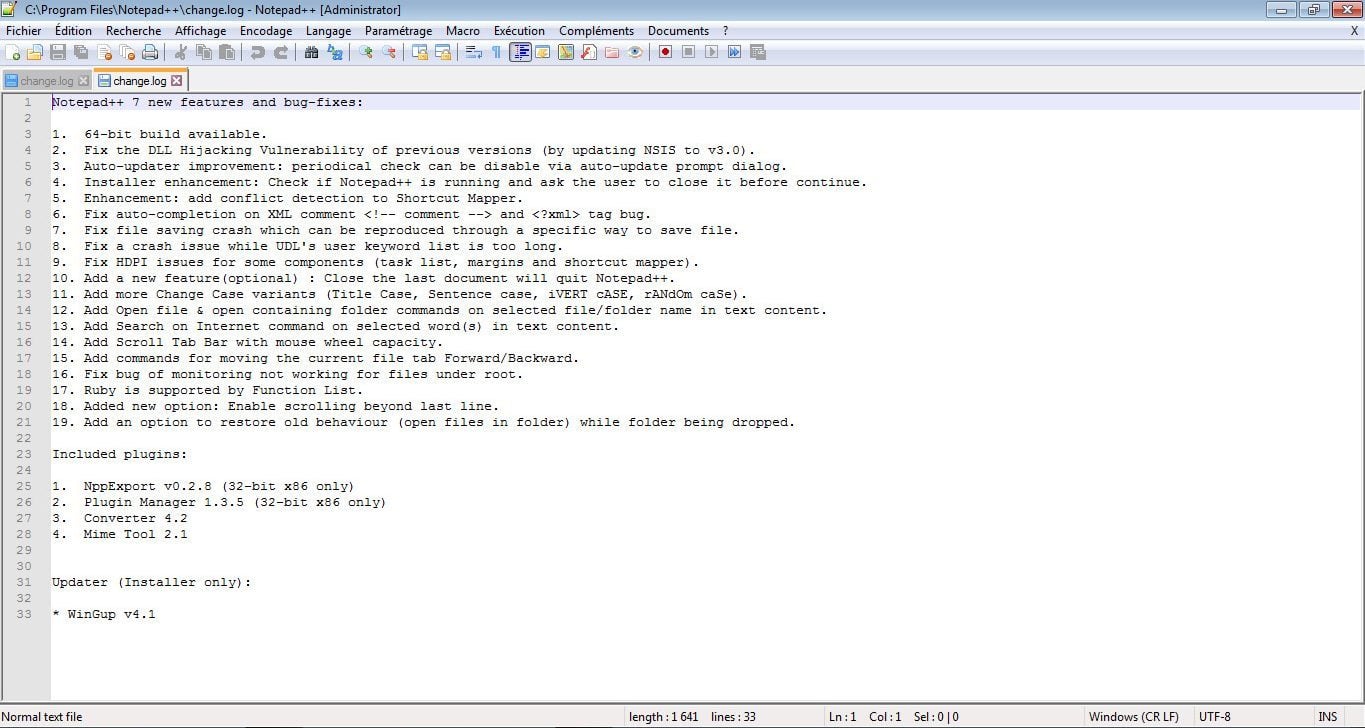Open the Function List panel icon
The height and width of the screenshot is (728, 1365).
pos(589,52)
